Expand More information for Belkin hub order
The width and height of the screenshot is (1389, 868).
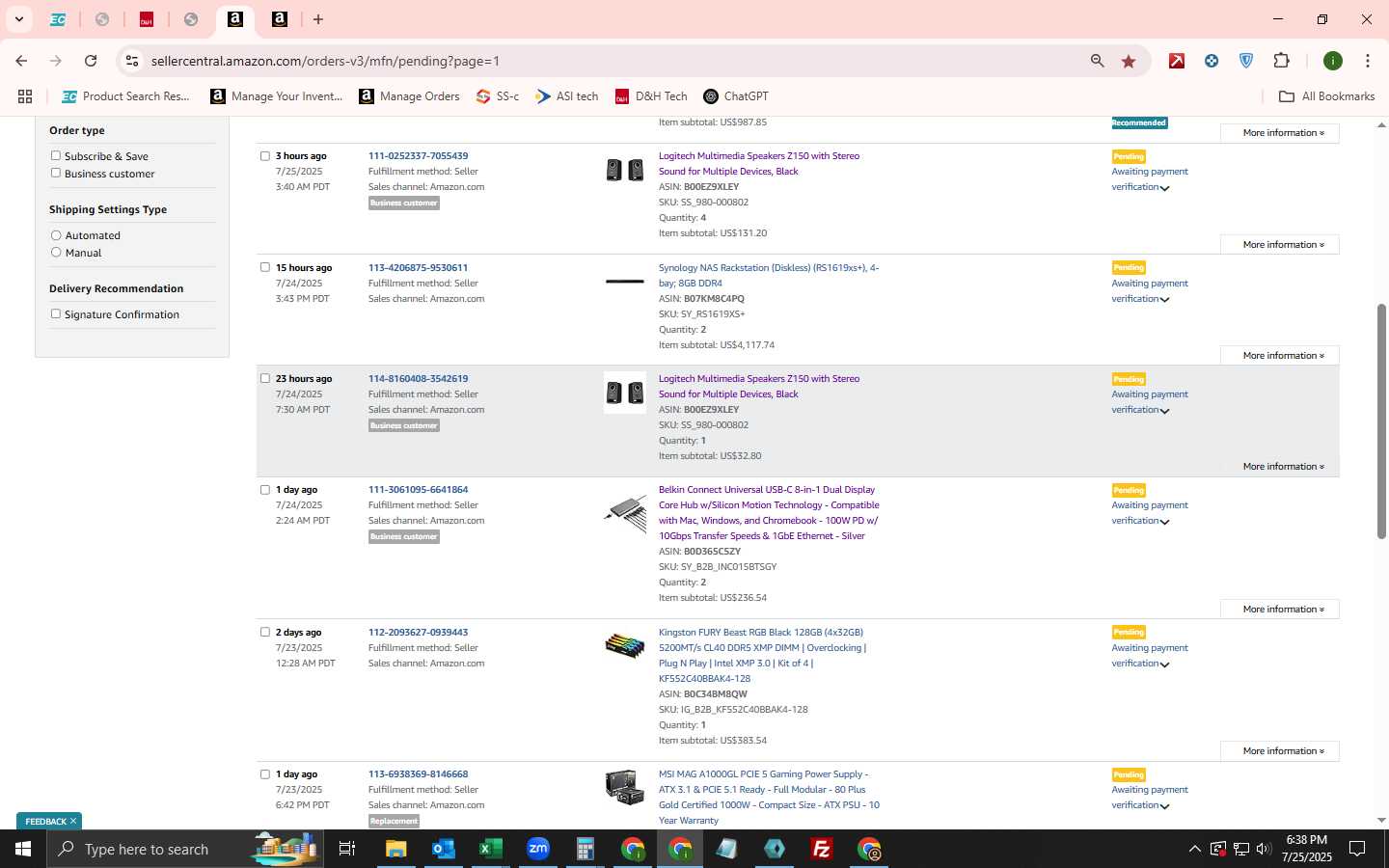pyautogui.click(x=1279, y=609)
